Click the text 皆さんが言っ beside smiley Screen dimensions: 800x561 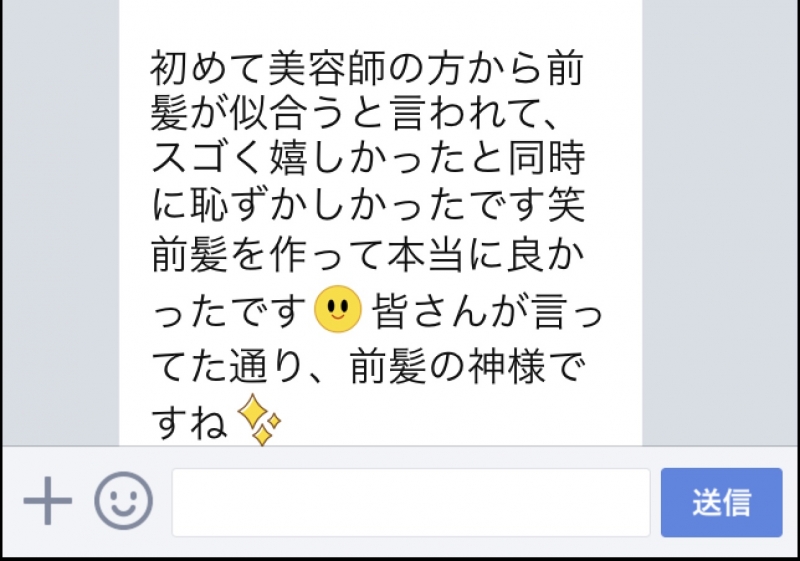click(x=488, y=311)
